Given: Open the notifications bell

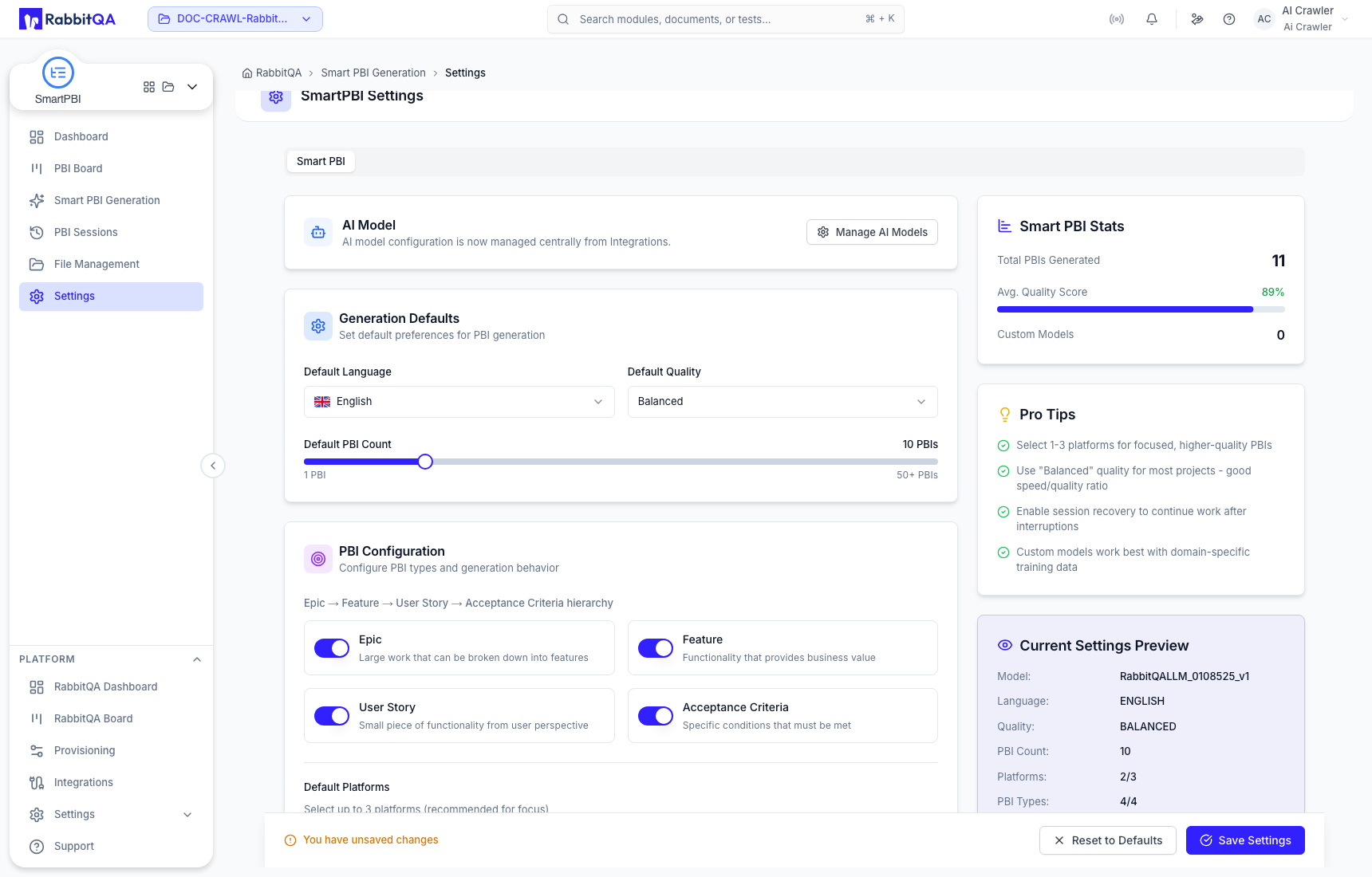Looking at the screenshot, I should (x=1152, y=19).
